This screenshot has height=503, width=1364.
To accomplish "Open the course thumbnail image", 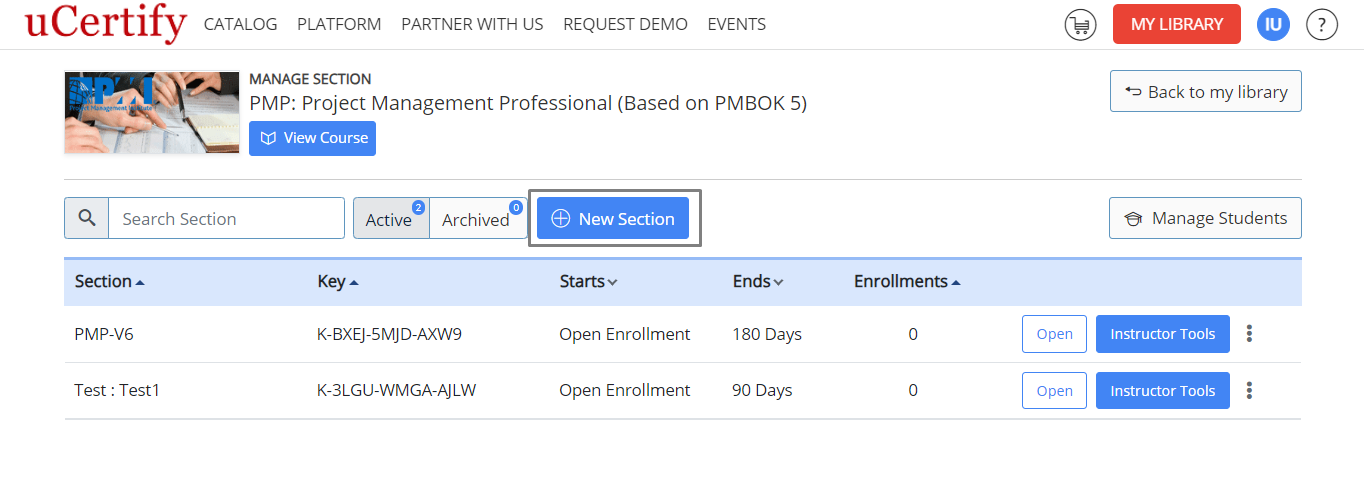I will pyautogui.click(x=152, y=112).
